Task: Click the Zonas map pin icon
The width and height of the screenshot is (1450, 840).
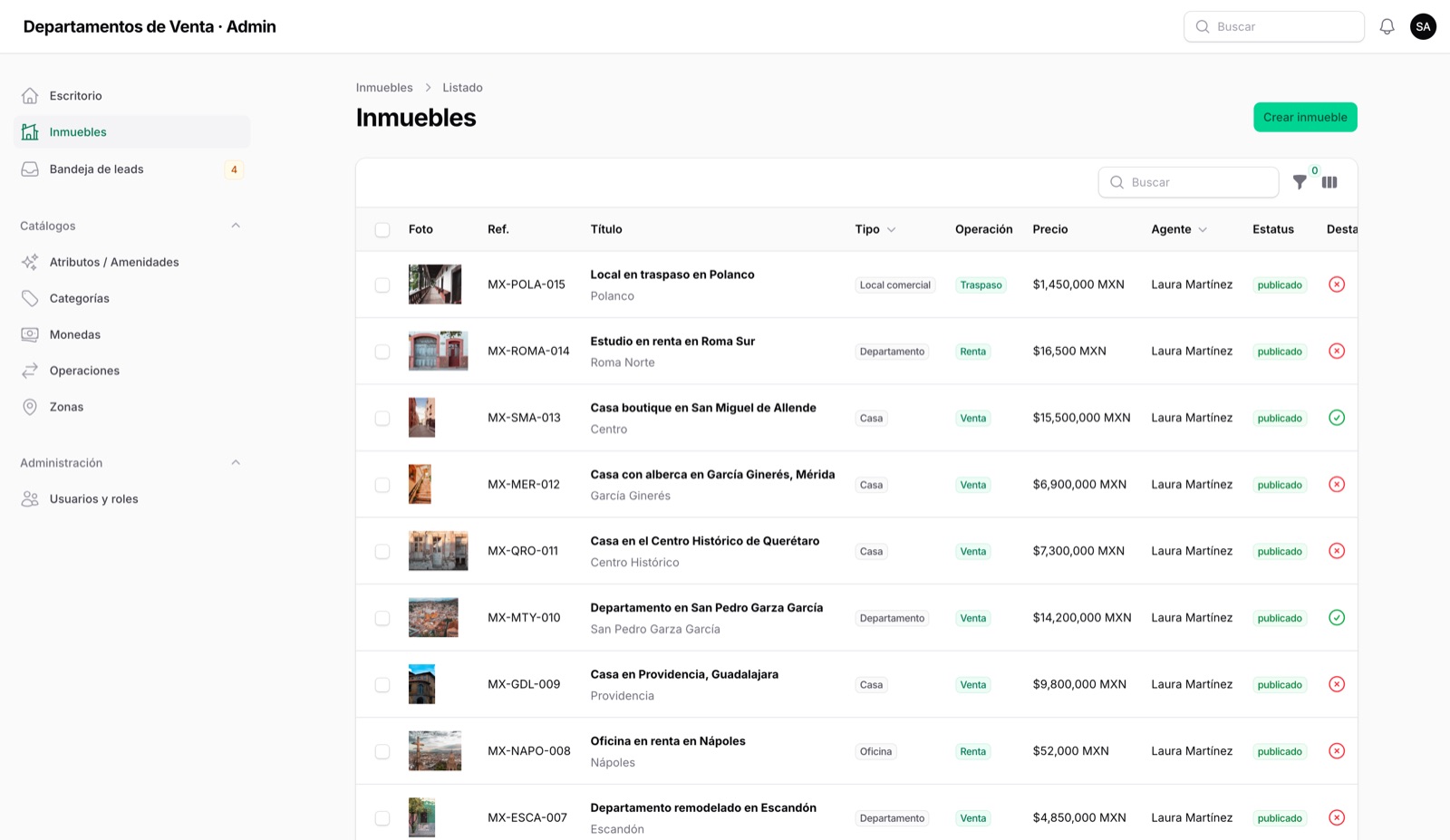Action: pos(30,407)
